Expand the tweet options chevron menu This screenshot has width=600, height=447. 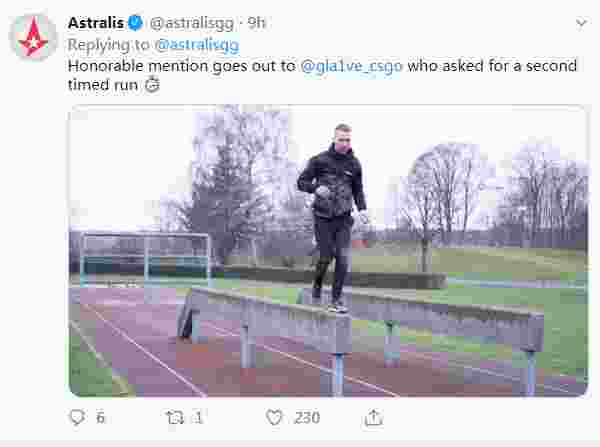point(581,23)
